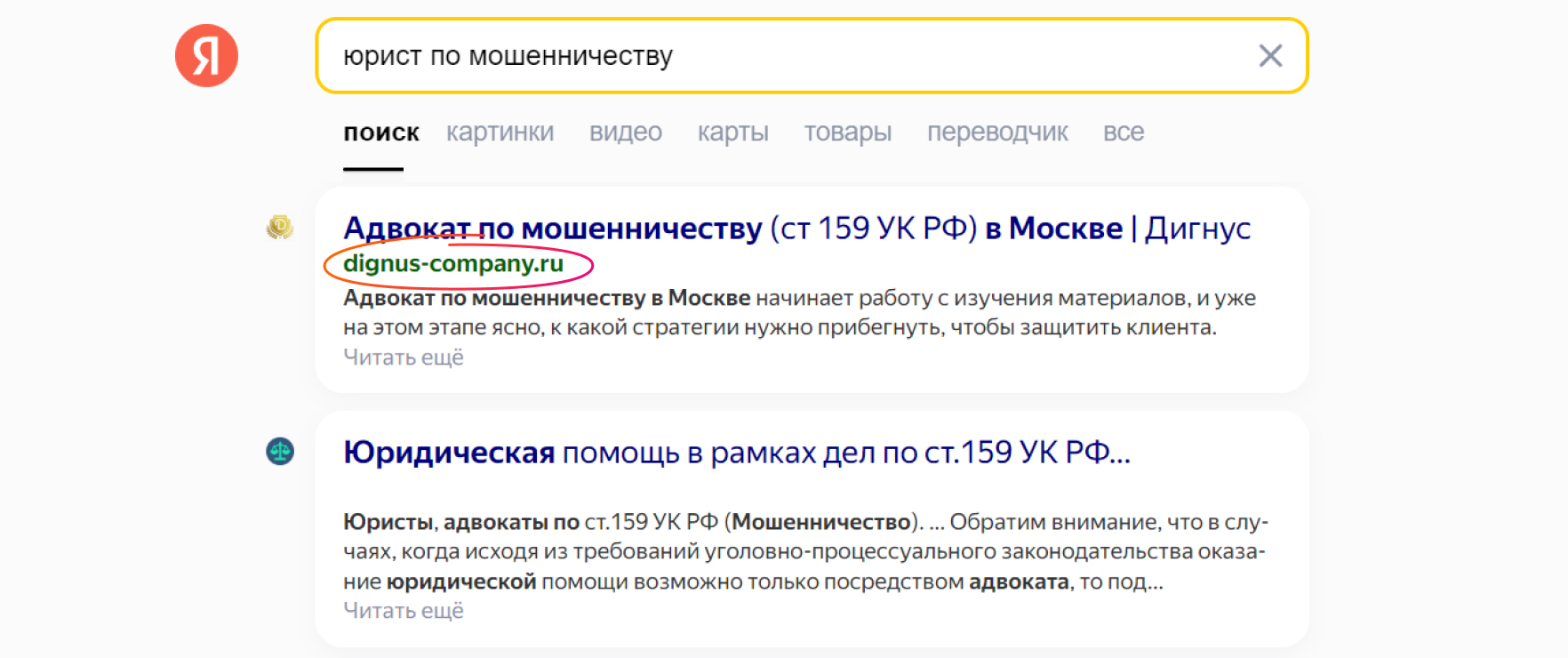Image resolution: width=1568 pixels, height=658 pixels.
Task: Click the Yandex logo icon
Action: point(207,55)
